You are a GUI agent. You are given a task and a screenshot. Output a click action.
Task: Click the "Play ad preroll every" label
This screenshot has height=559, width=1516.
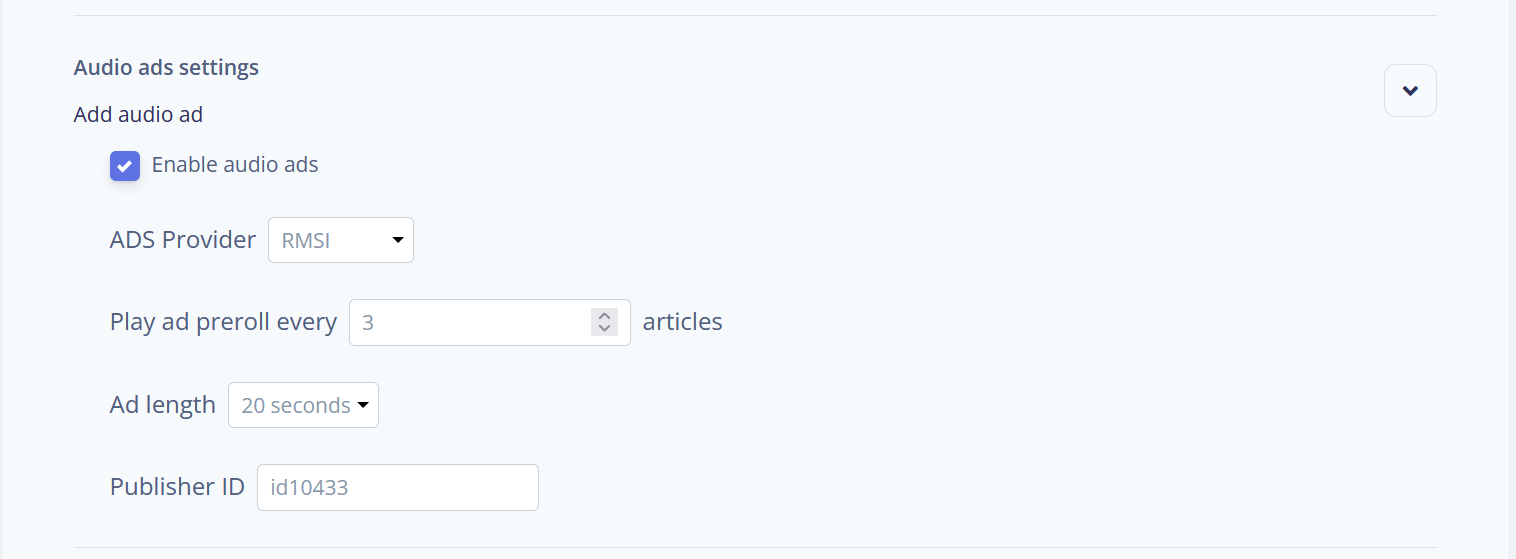223,323
